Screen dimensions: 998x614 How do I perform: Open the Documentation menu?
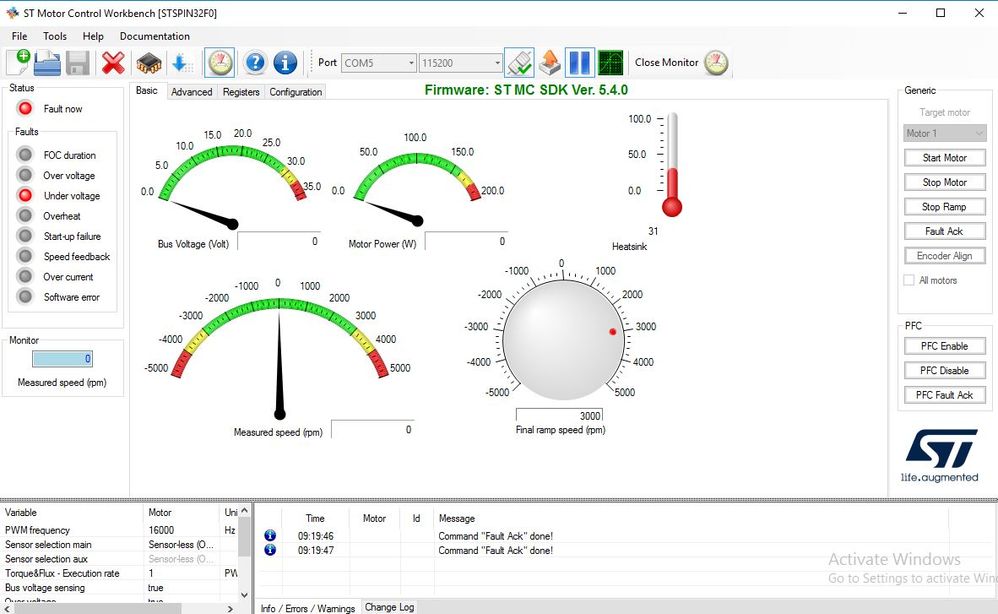coord(155,36)
